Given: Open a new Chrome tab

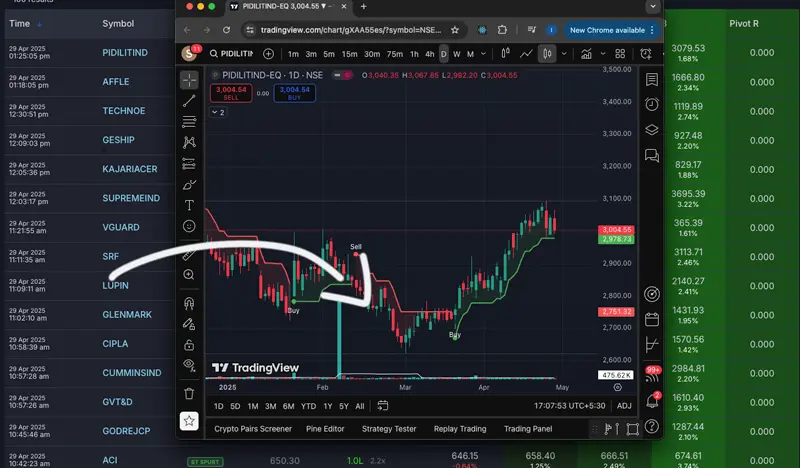Looking at the screenshot, I should click(363, 7).
